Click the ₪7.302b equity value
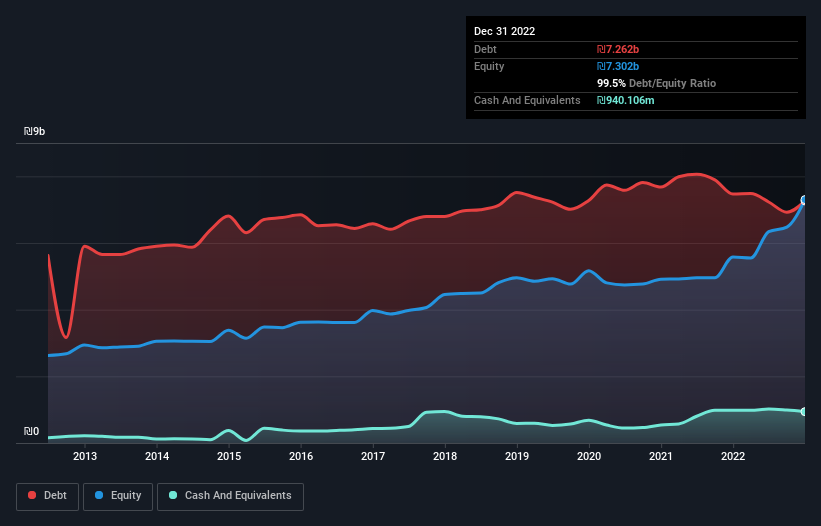Viewport: 821px width, 526px height. [x=618, y=66]
